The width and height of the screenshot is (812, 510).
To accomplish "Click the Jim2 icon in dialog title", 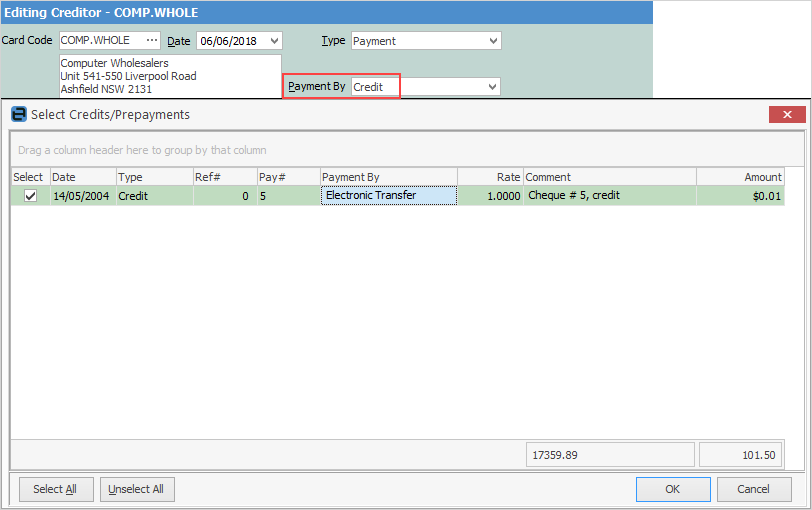I will tap(19, 114).
